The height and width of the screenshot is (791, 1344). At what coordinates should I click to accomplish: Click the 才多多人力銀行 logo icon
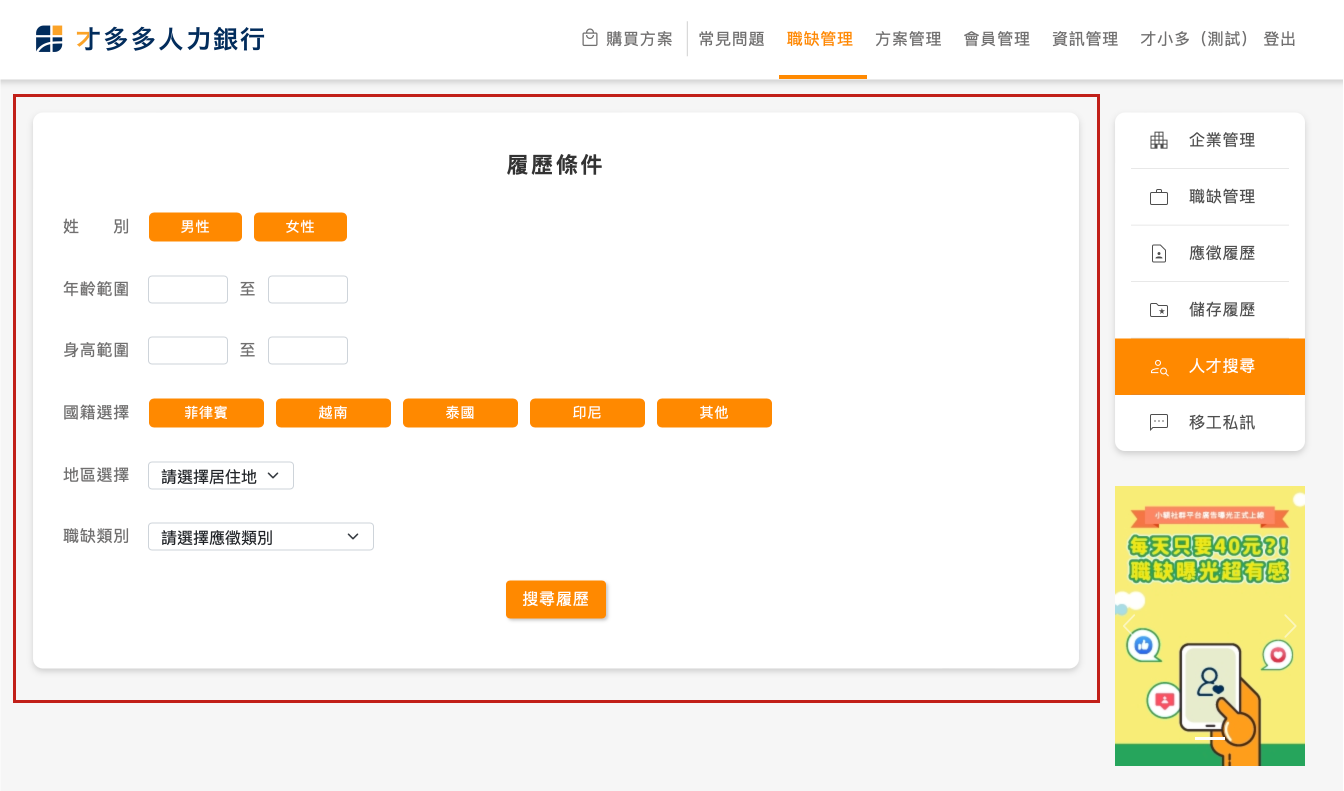49,39
